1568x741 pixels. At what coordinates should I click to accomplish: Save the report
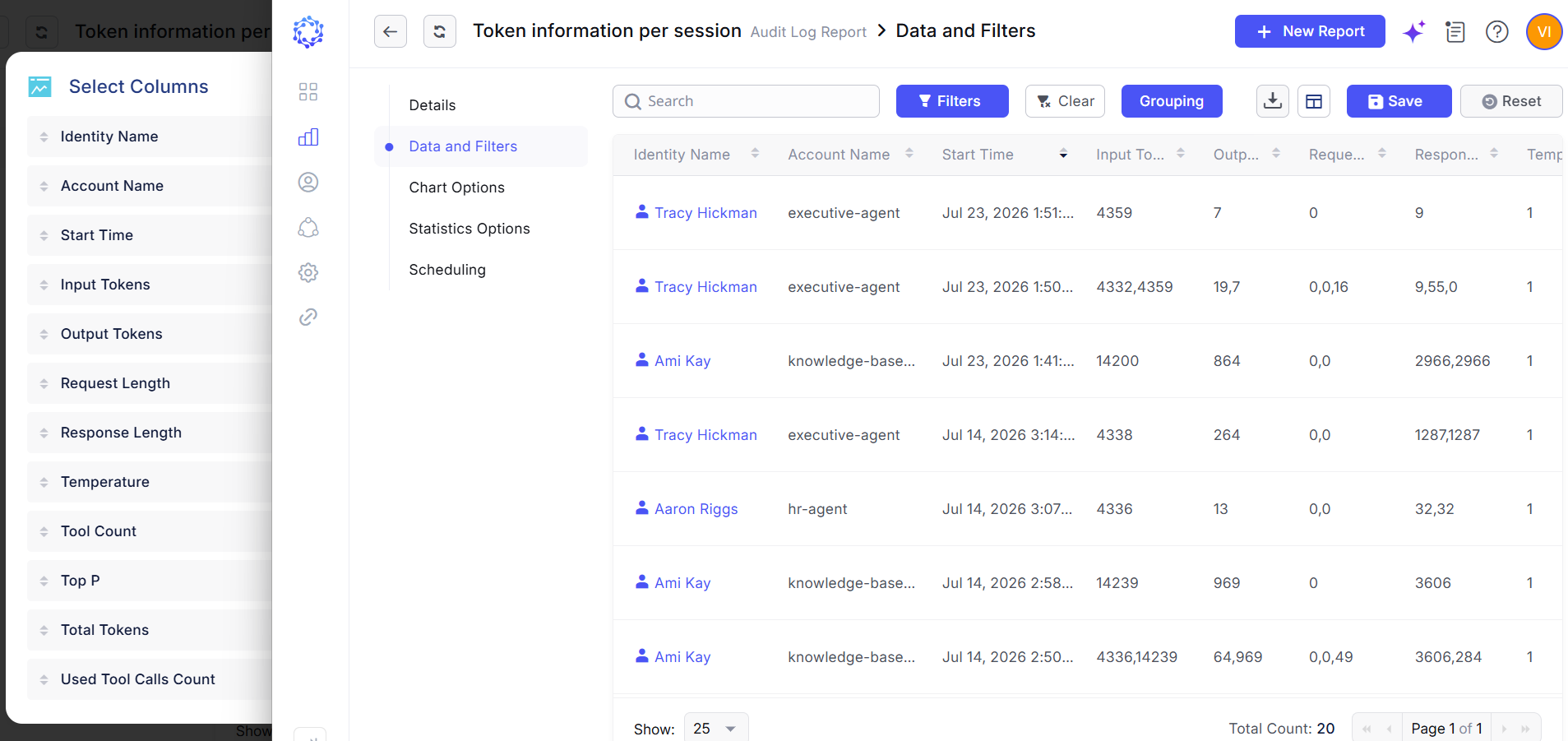click(x=1399, y=101)
